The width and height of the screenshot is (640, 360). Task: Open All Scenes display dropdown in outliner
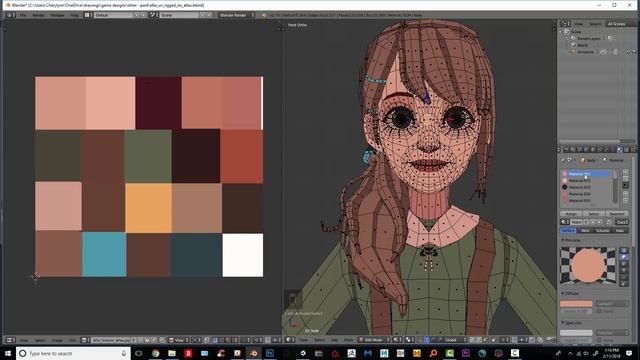[619, 24]
